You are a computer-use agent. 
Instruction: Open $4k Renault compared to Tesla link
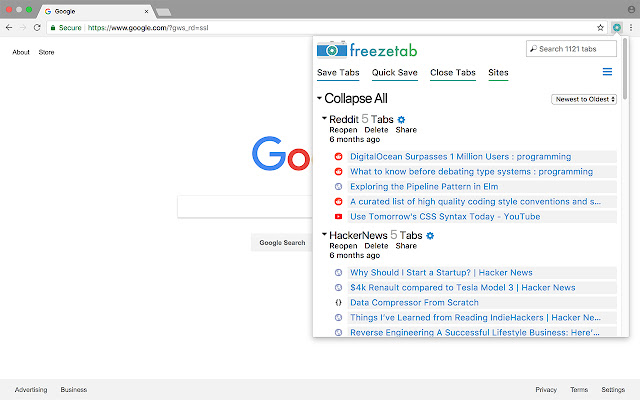pyautogui.click(x=462, y=288)
